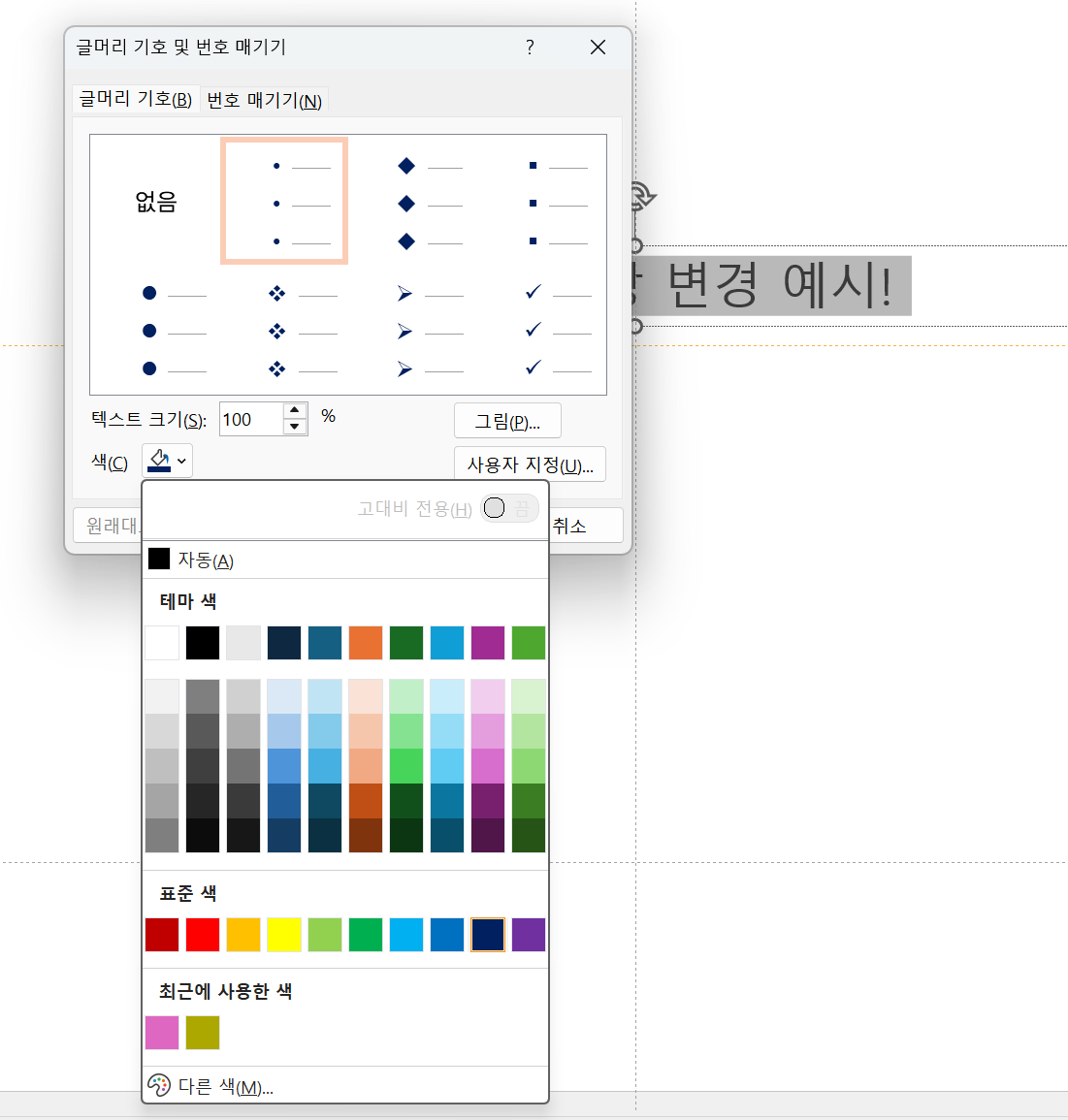This screenshot has height=1120, width=1068.
Task: Click the 사용자 지정(U)... button
Action: click(530, 465)
